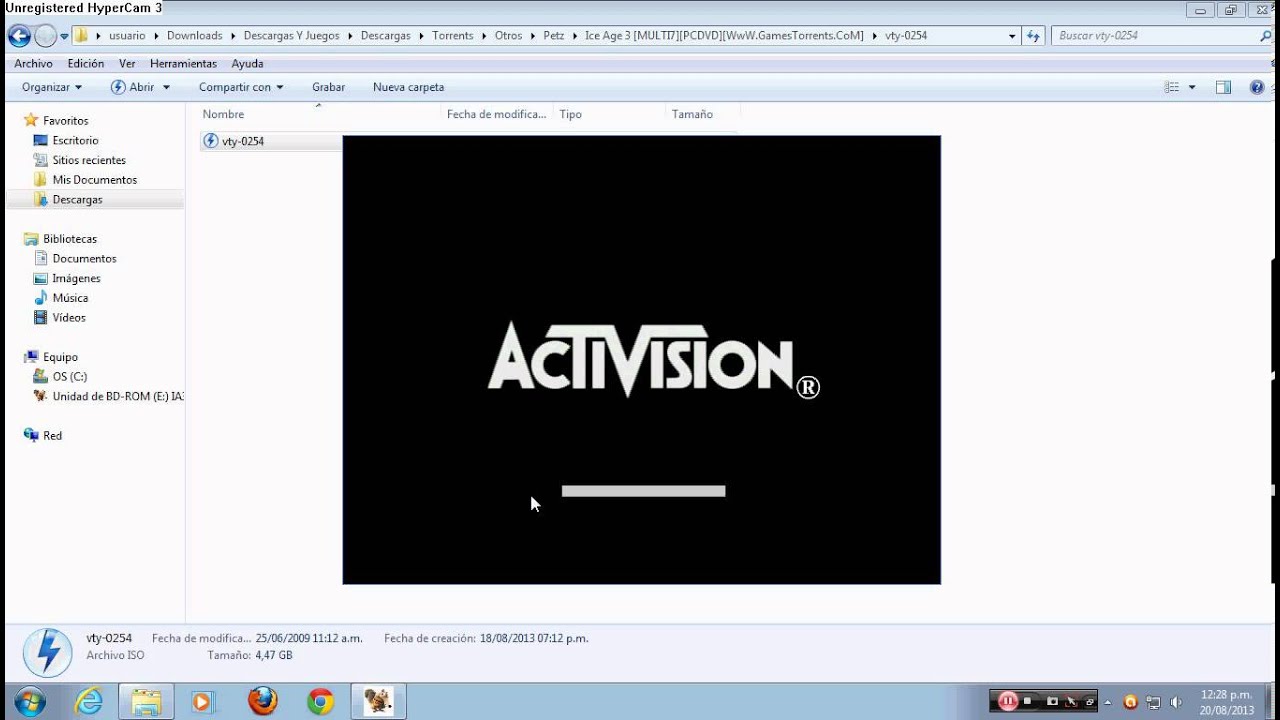Go to Torrents in the breadcrumb
This screenshot has width=1280, height=720.
point(452,35)
